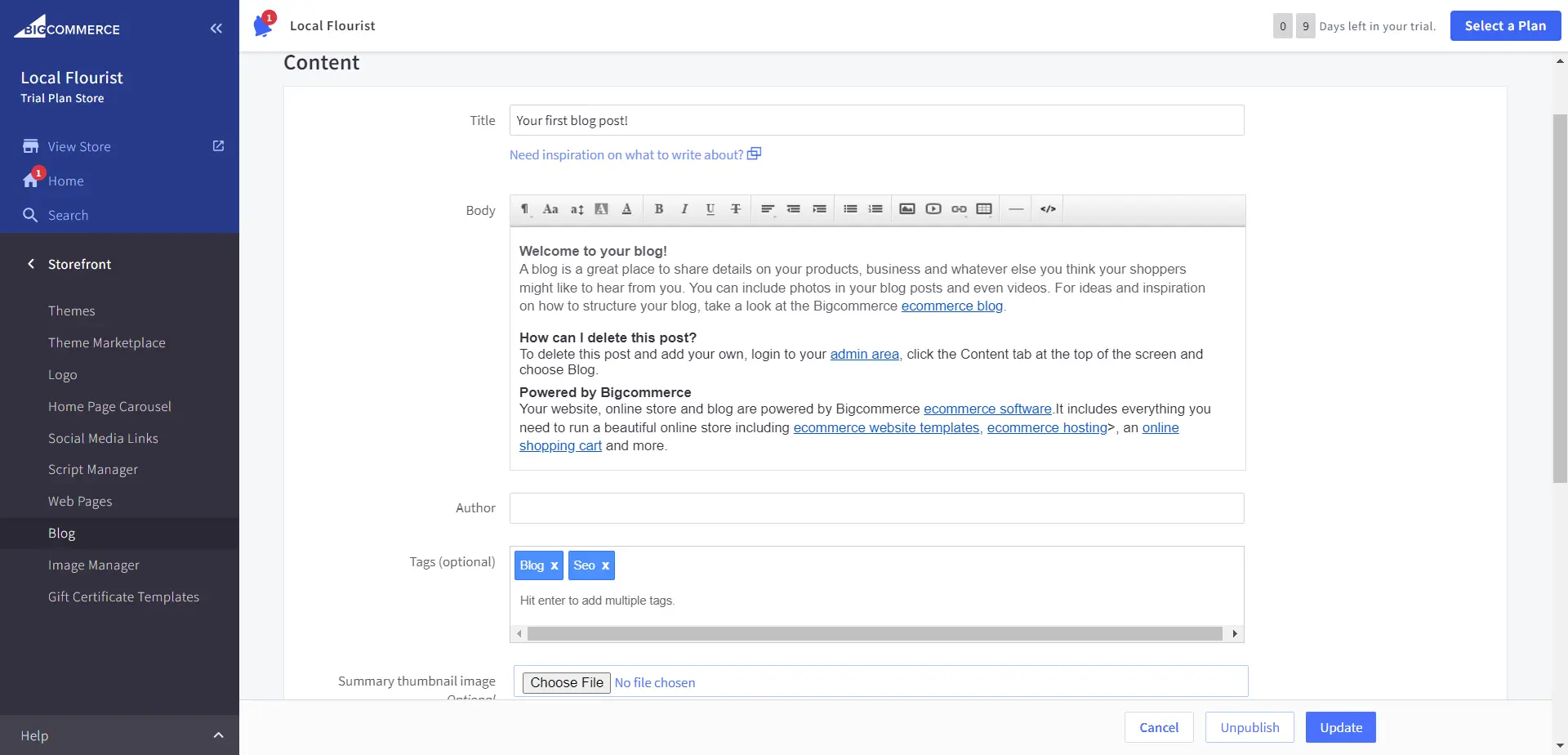
Task: Open the insert table tool
Action: tap(984, 209)
